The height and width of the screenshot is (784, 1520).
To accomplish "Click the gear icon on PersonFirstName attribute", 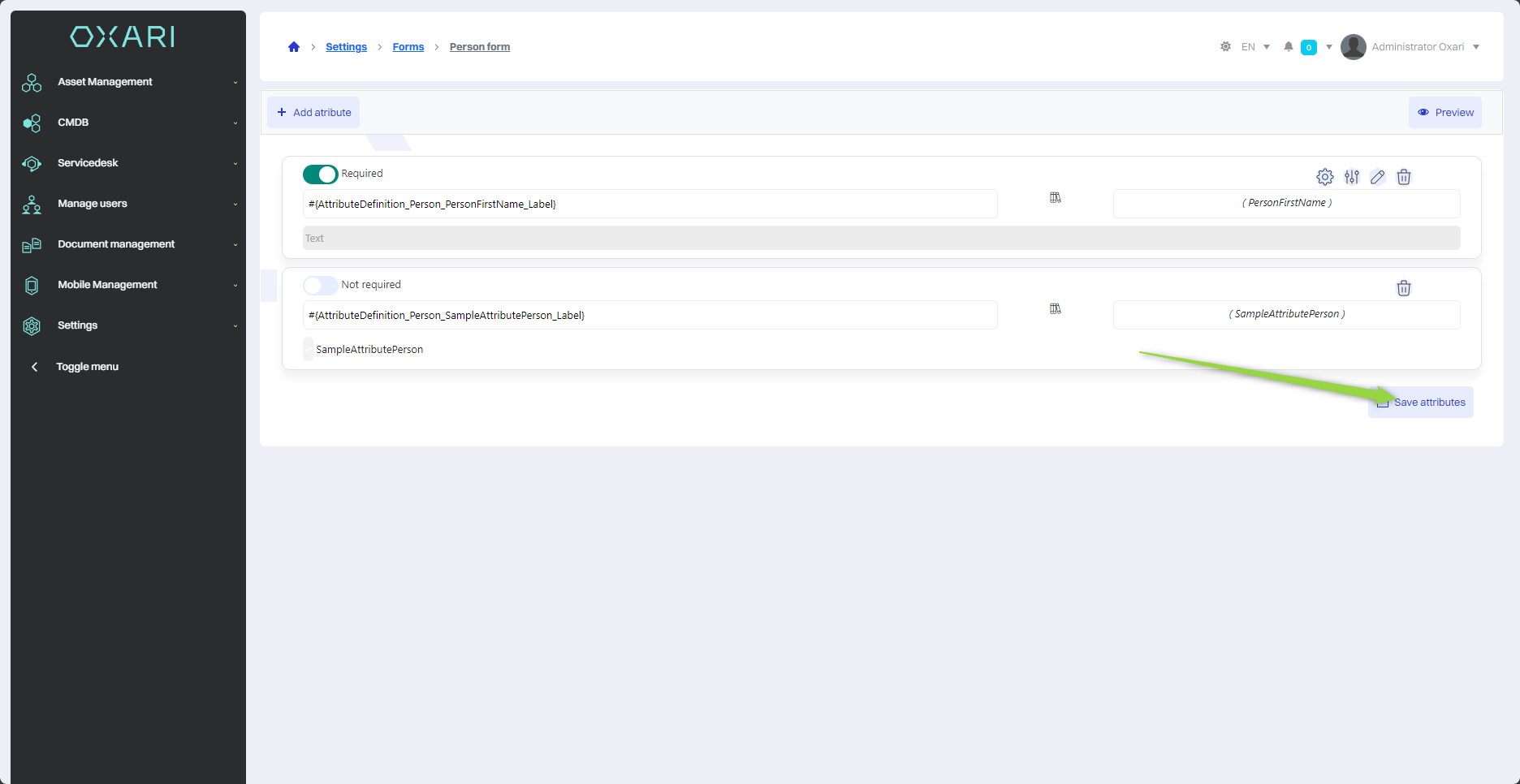I will point(1324,177).
